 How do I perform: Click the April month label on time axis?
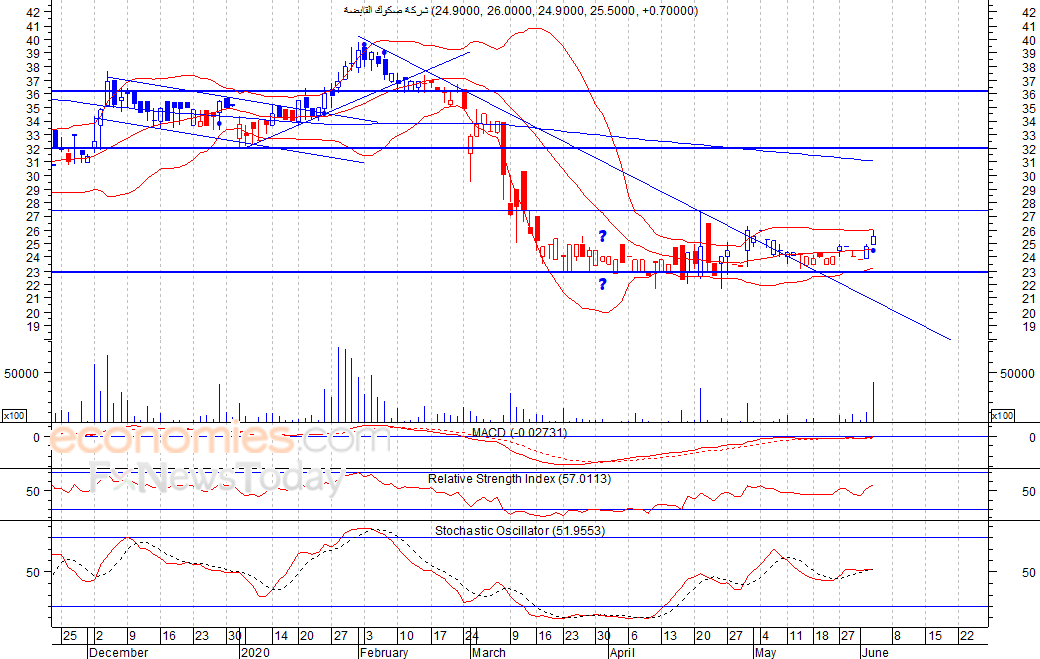point(622,652)
